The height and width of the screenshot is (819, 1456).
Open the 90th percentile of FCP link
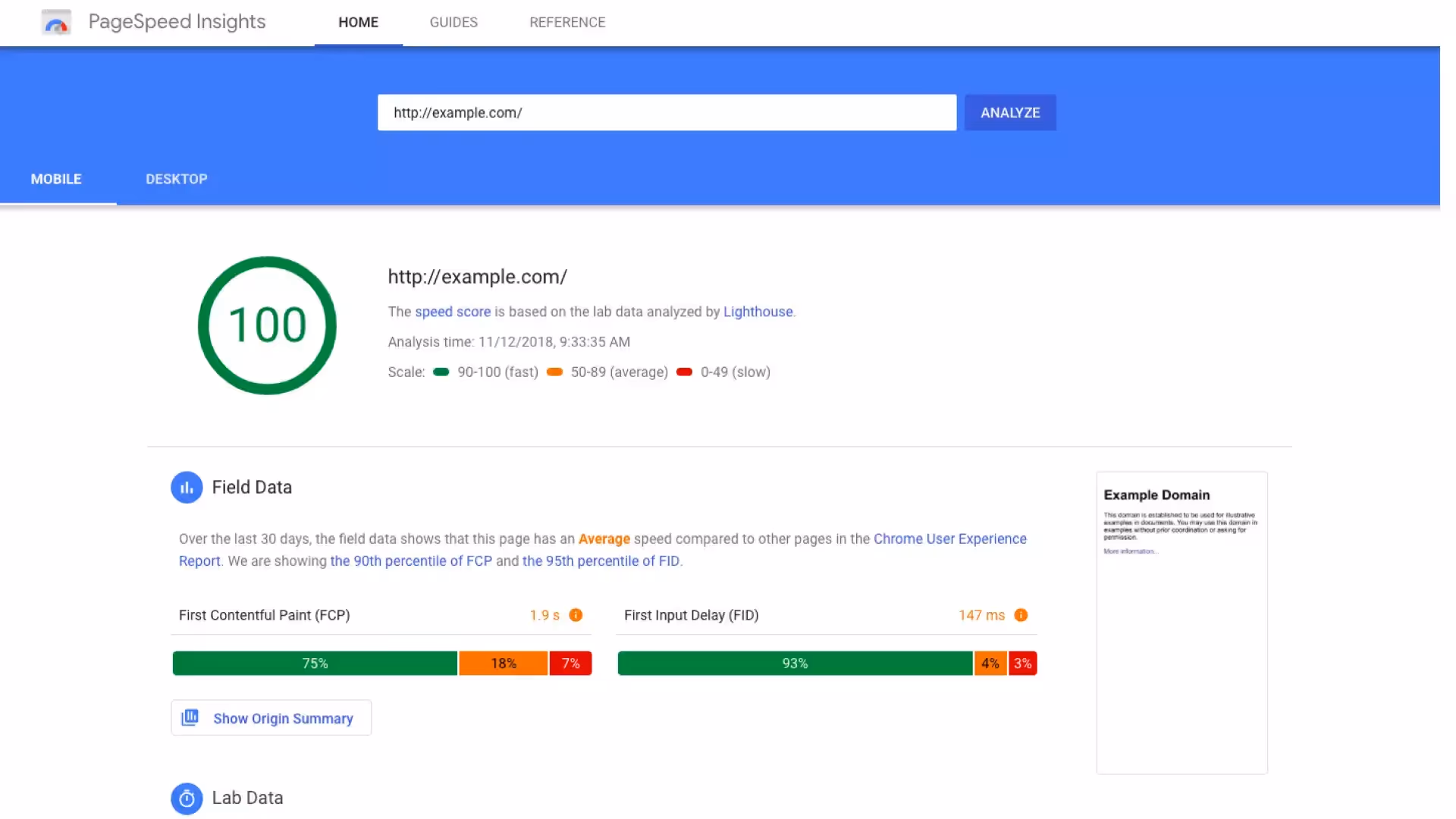[x=411, y=561]
